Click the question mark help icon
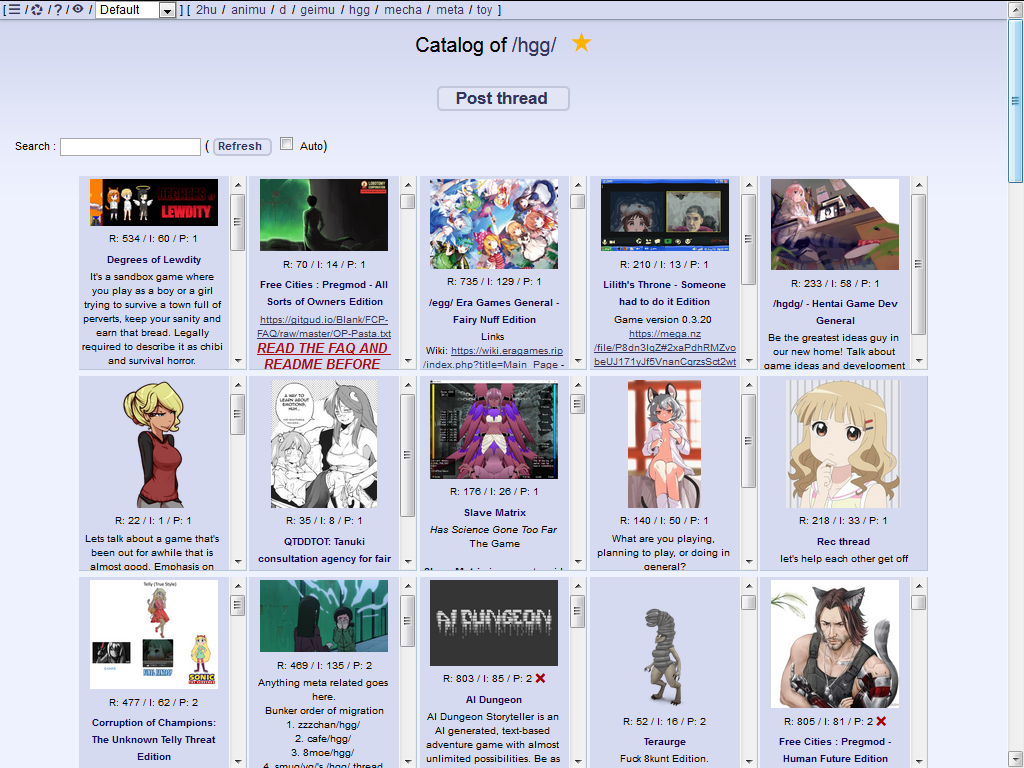 pyautogui.click(x=58, y=10)
